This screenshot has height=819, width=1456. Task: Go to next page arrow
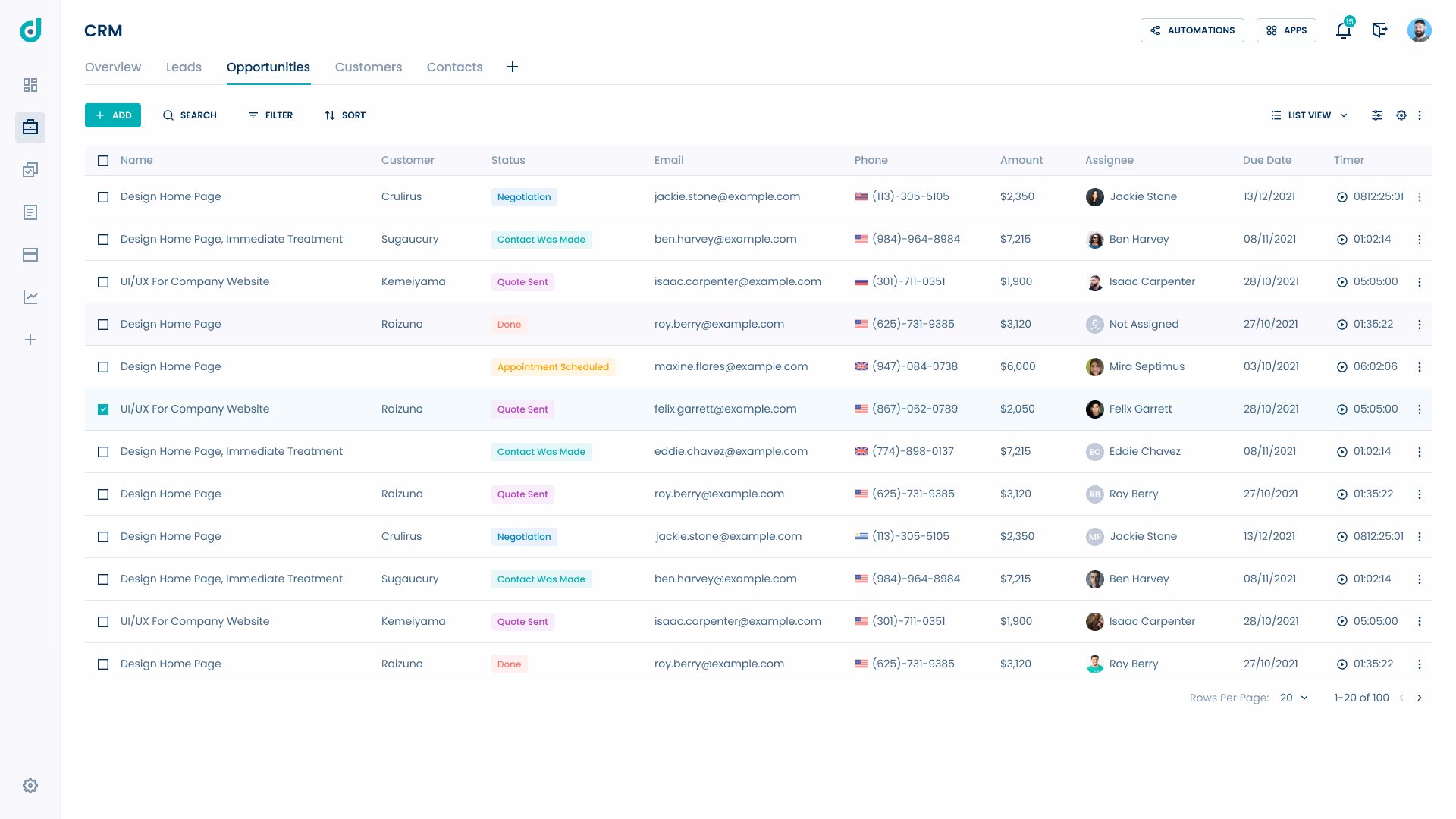1420,698
